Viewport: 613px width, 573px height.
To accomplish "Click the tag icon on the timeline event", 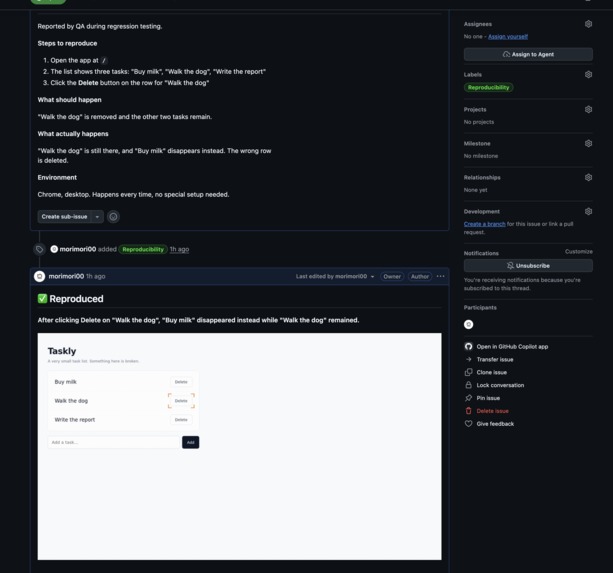I will click(x=39, y=249).
